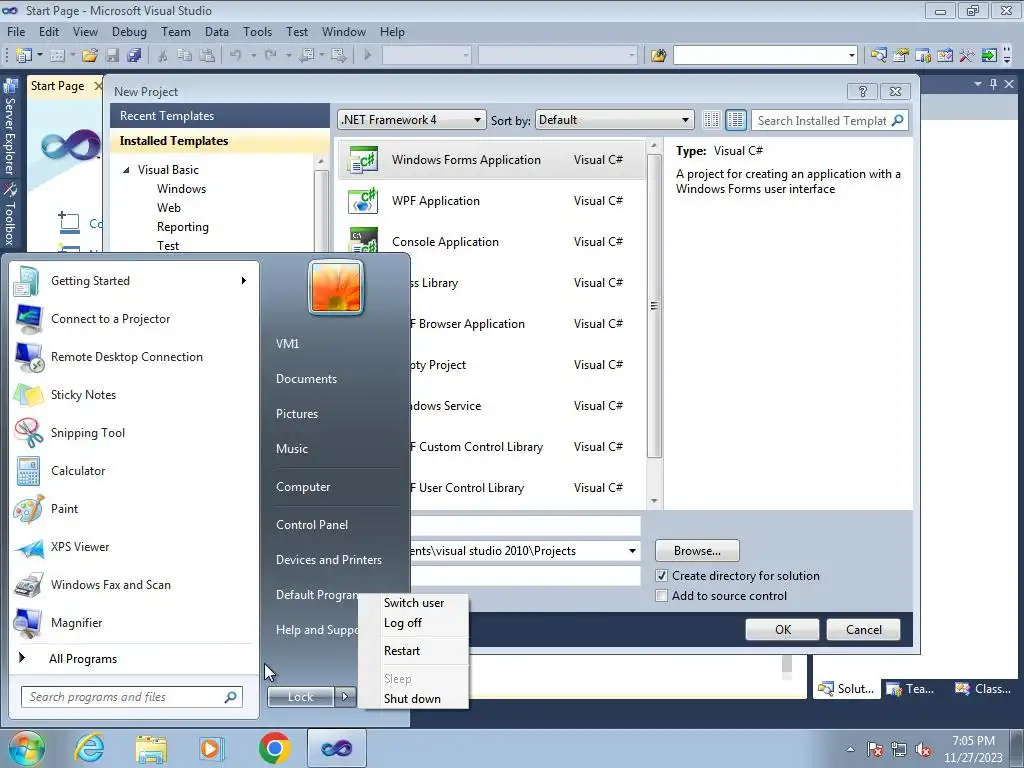Screen dimensions: 1024x768
Task: Open Properties Window toolbar icon
Action: pyautogui.click(x=901, y=56)
